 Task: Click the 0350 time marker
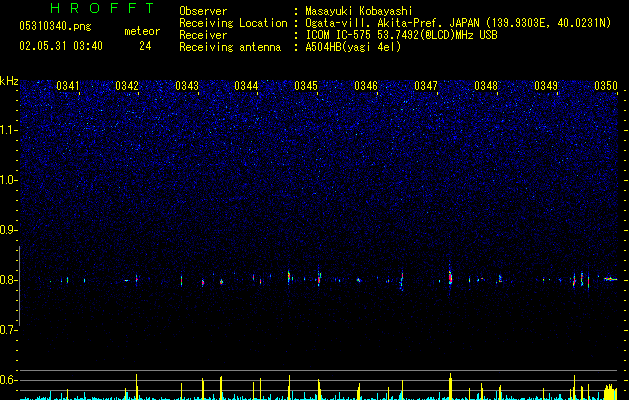(x=606, y=86)
